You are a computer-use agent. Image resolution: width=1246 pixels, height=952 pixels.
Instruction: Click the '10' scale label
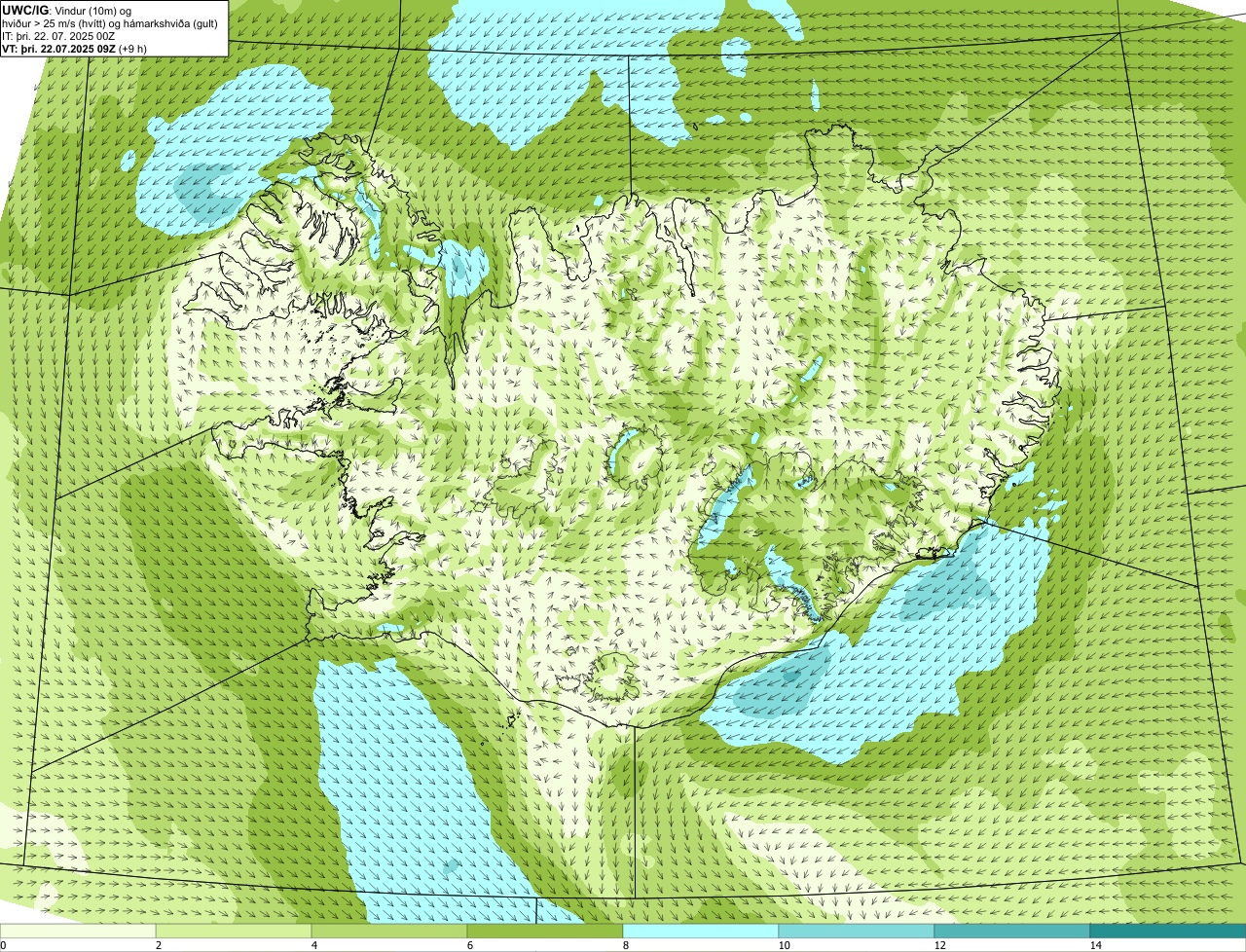point(784,945)
